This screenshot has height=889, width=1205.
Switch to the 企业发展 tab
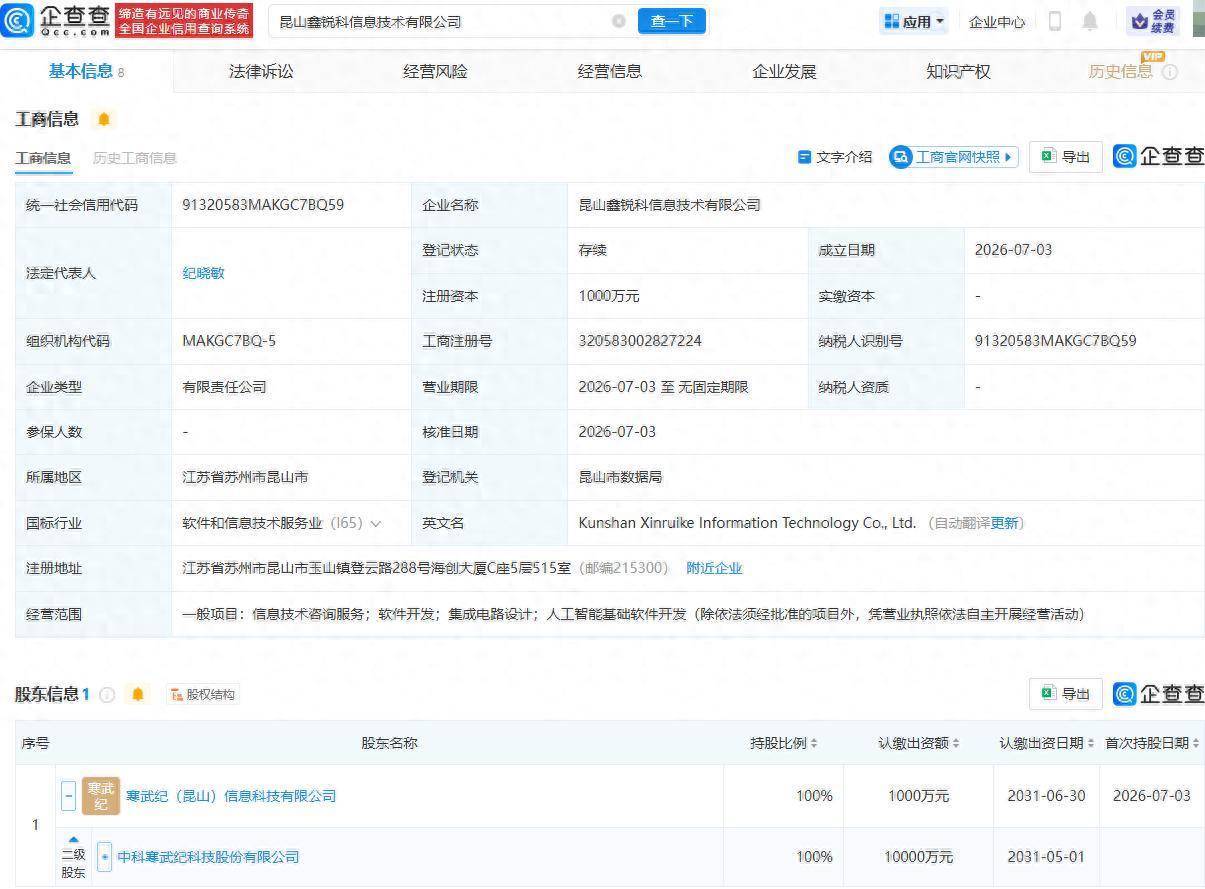click(x=784, y=71)
